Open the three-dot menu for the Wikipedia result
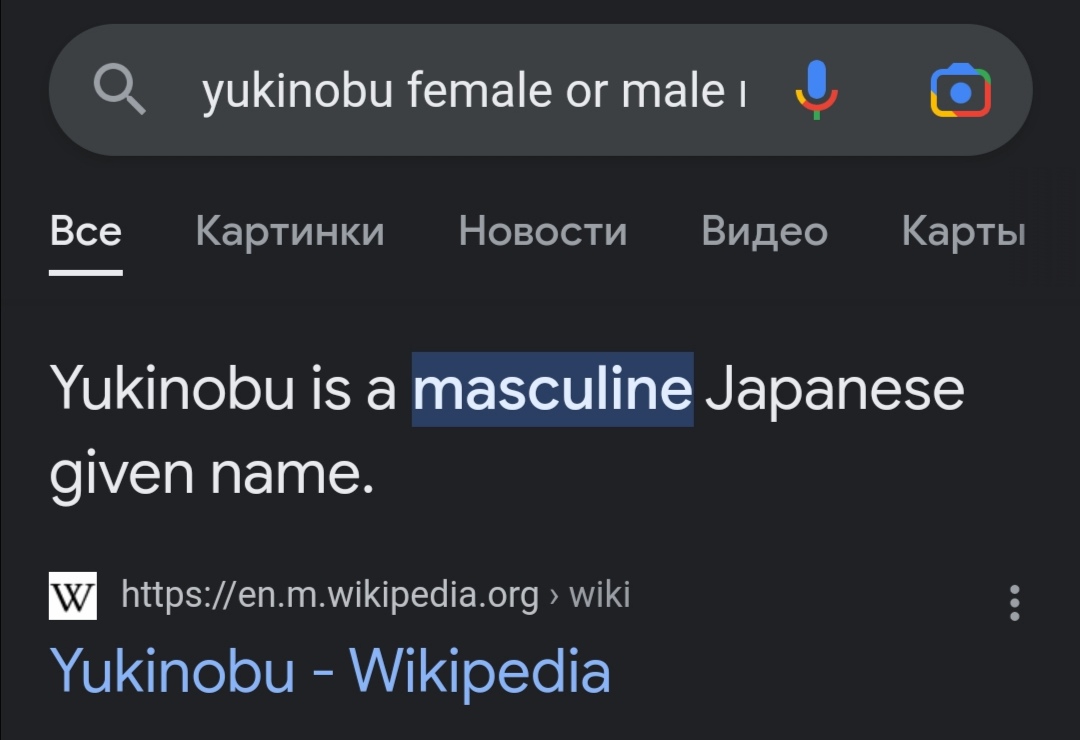1080x740 pixels. 1014,603
